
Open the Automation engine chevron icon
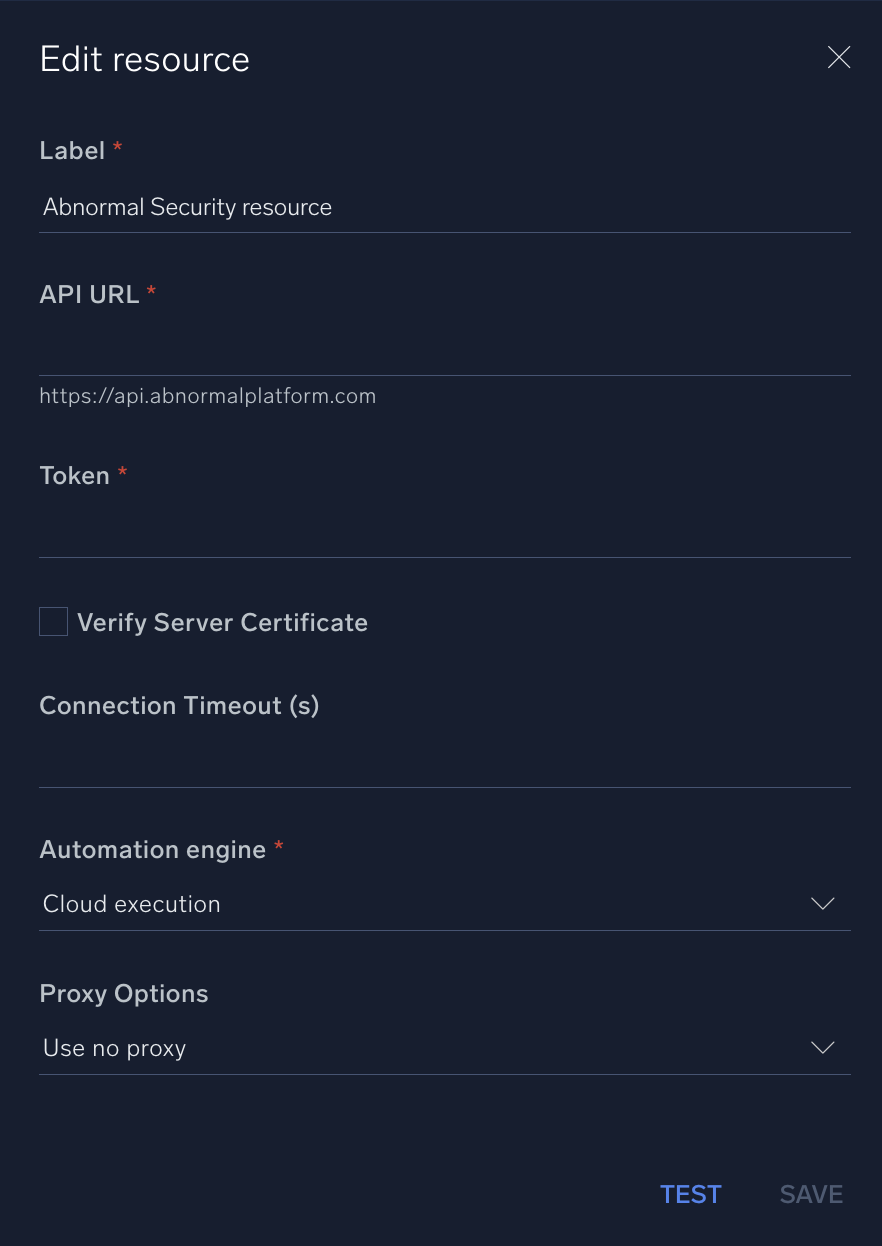(x=822, y=903)
